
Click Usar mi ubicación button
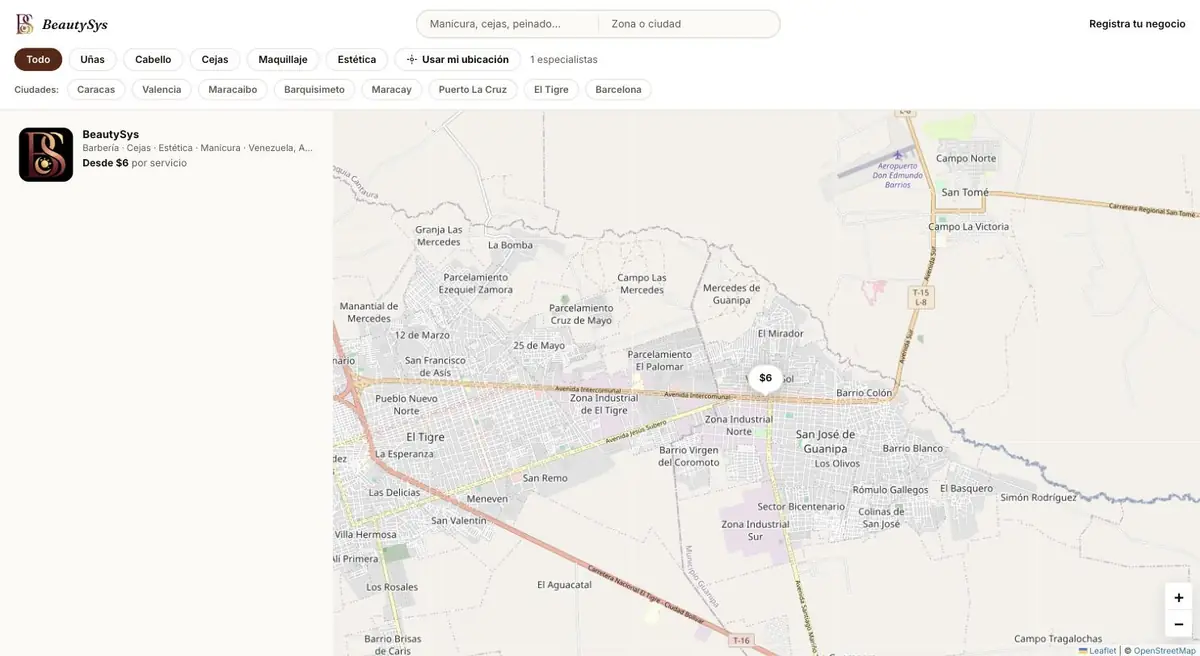[x=457, y=59]
